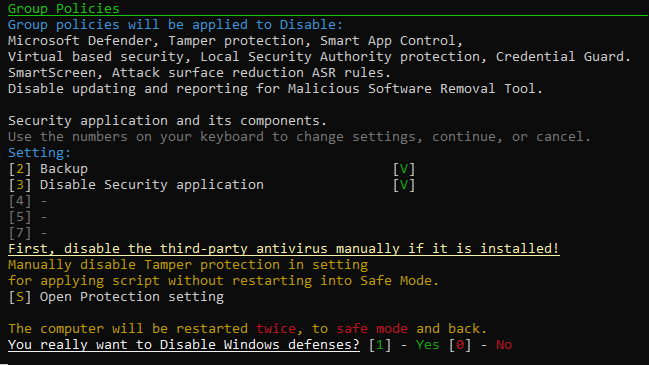This screenshot has height=365, width=649.
Task: Click the gray 'Use the numbers on your keyboard' hint
Action: click(x=299, y=137)
